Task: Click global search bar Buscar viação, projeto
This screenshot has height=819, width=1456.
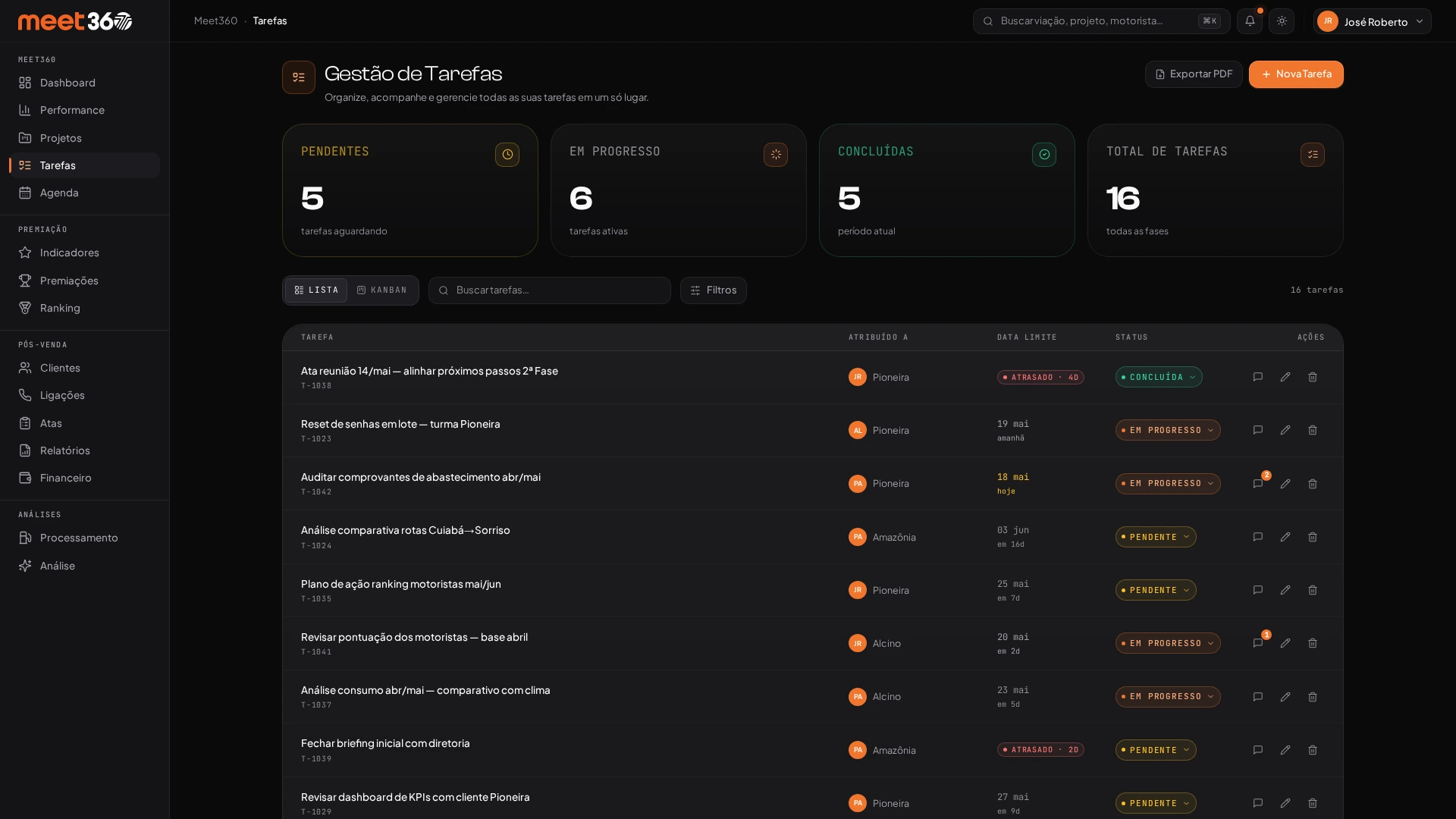Action: [1102, 21]
